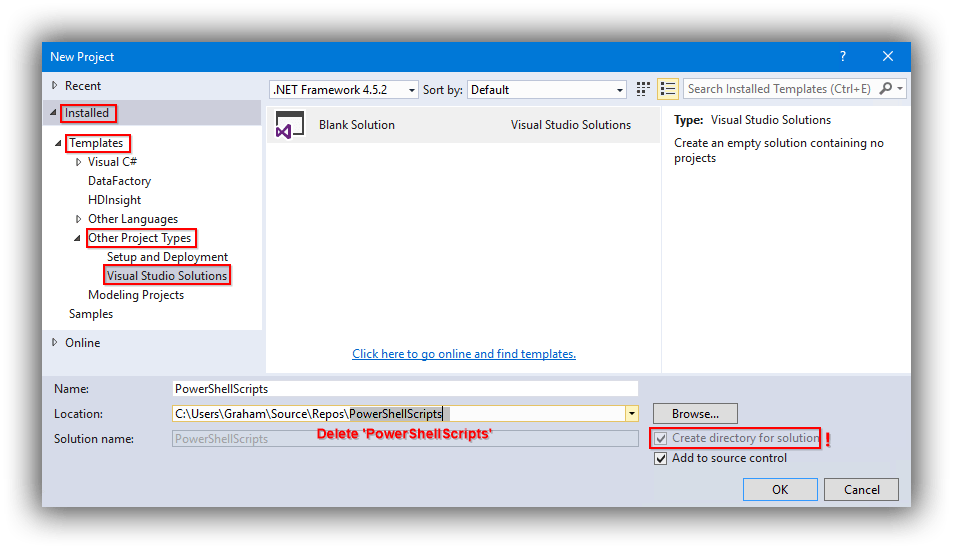Click into the Location path field
The width and height of the screenshot is (953, 549).
[x=399, y=414]
